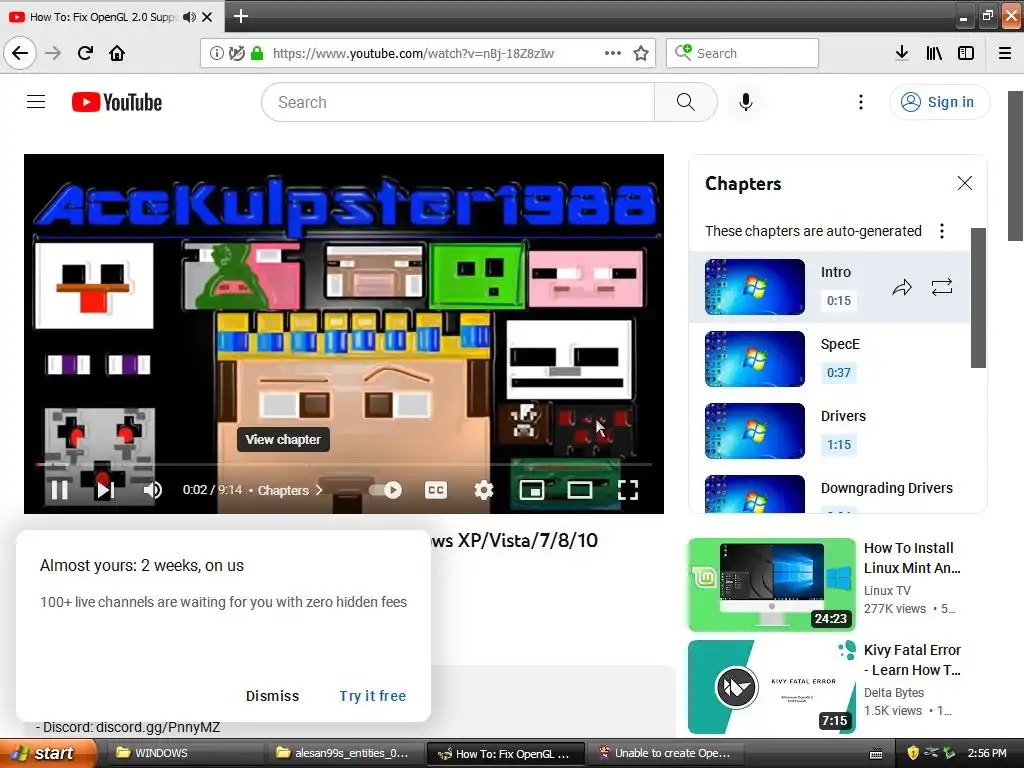This screenshot has height=768, width=1024.
Task: Close the Chapters panel
Action: click(965, 184)
